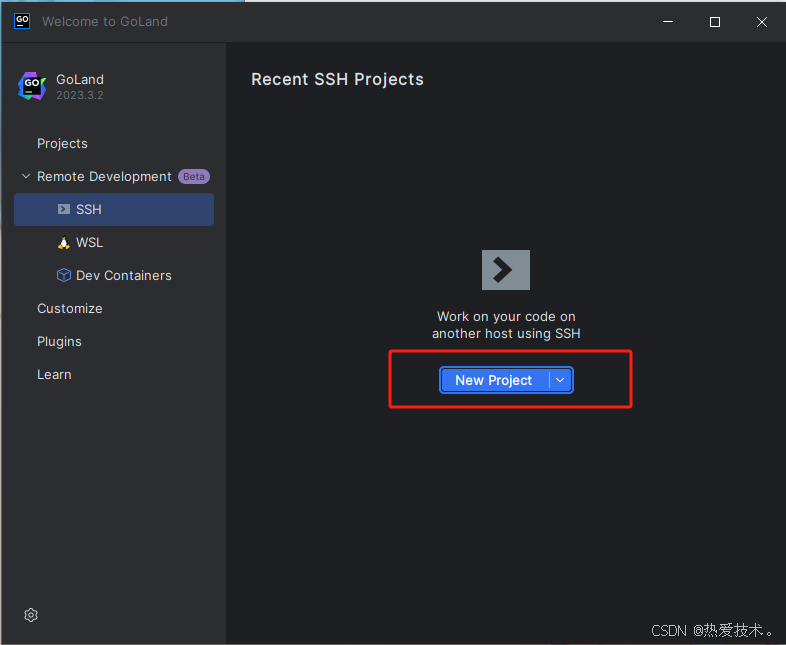Close the Welcome to GoLand window

coord(761,22)
